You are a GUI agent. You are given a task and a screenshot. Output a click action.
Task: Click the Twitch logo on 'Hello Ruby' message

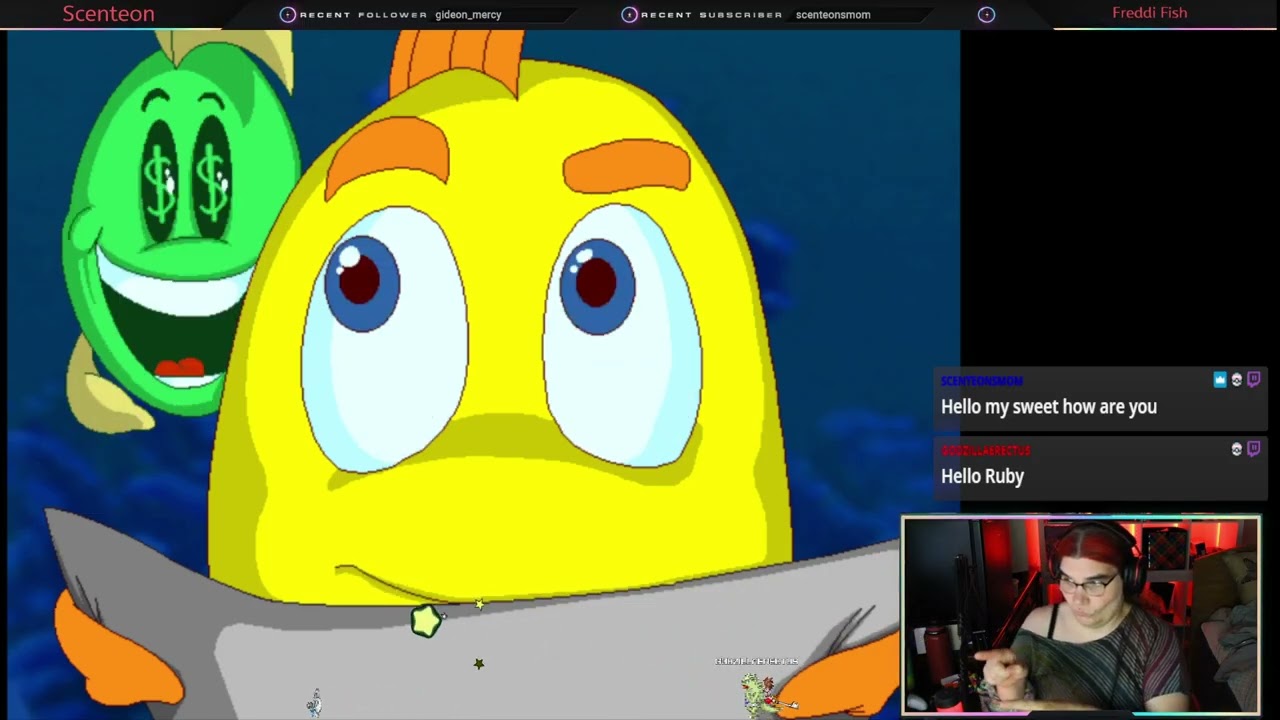pyautogui.click(x=1253, y=450)
